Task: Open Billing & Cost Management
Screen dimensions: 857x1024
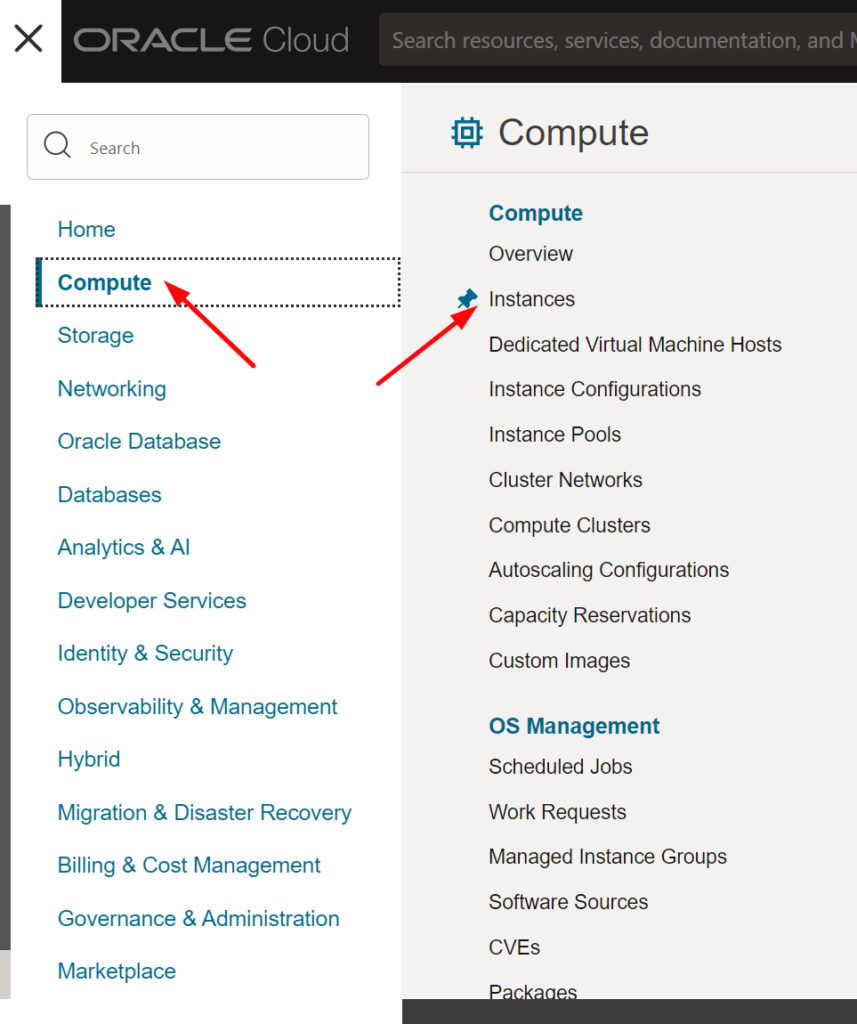Action: coord(189,865)
